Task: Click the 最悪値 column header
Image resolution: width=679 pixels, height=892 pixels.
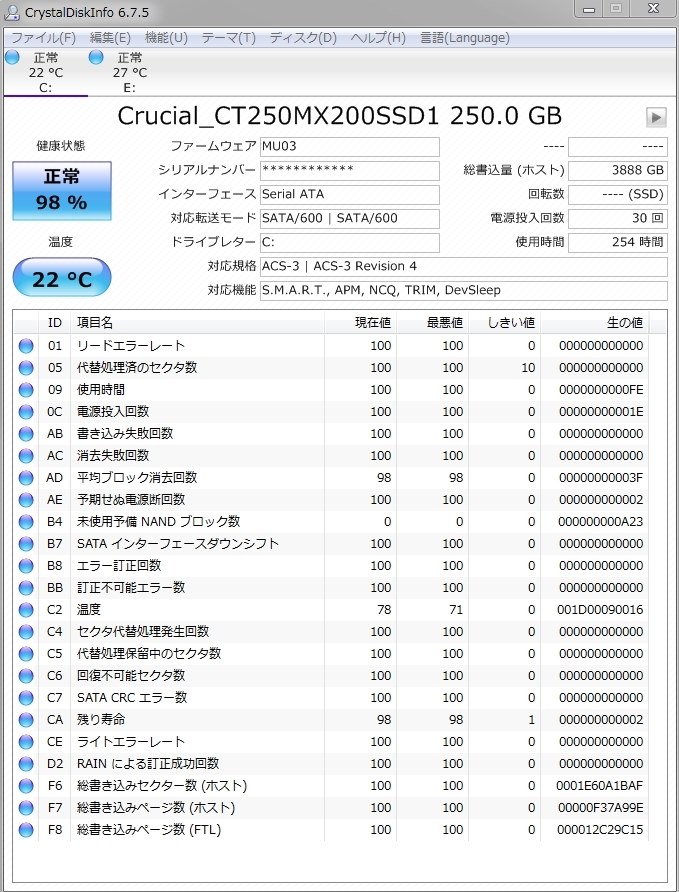Action: pyautogui.click(x=433, y=323)
